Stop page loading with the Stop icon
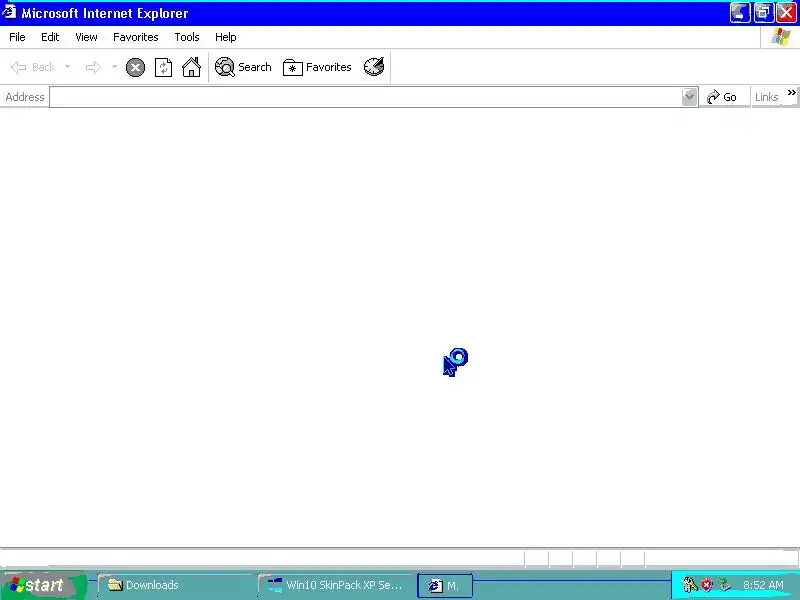Viewport: 800px width, 600px height. pyautogui.click(x=135, y=67)
